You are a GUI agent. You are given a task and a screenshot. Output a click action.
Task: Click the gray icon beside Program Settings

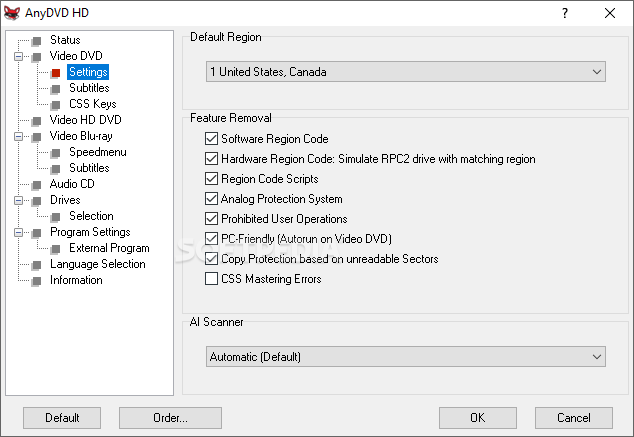coord(37,233)
